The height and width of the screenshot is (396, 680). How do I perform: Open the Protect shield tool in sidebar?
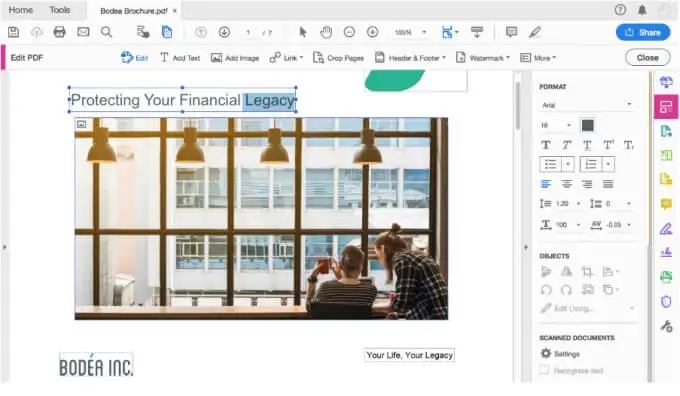pos(666,301)
